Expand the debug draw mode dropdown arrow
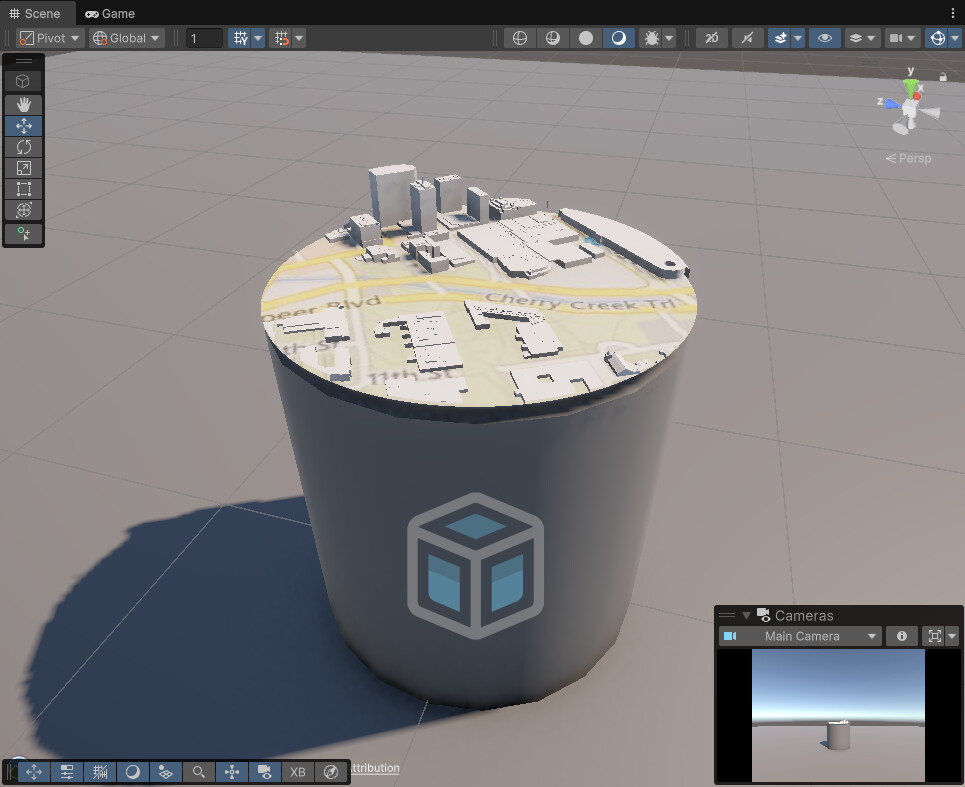965x787 pixels. pos(669,38)
